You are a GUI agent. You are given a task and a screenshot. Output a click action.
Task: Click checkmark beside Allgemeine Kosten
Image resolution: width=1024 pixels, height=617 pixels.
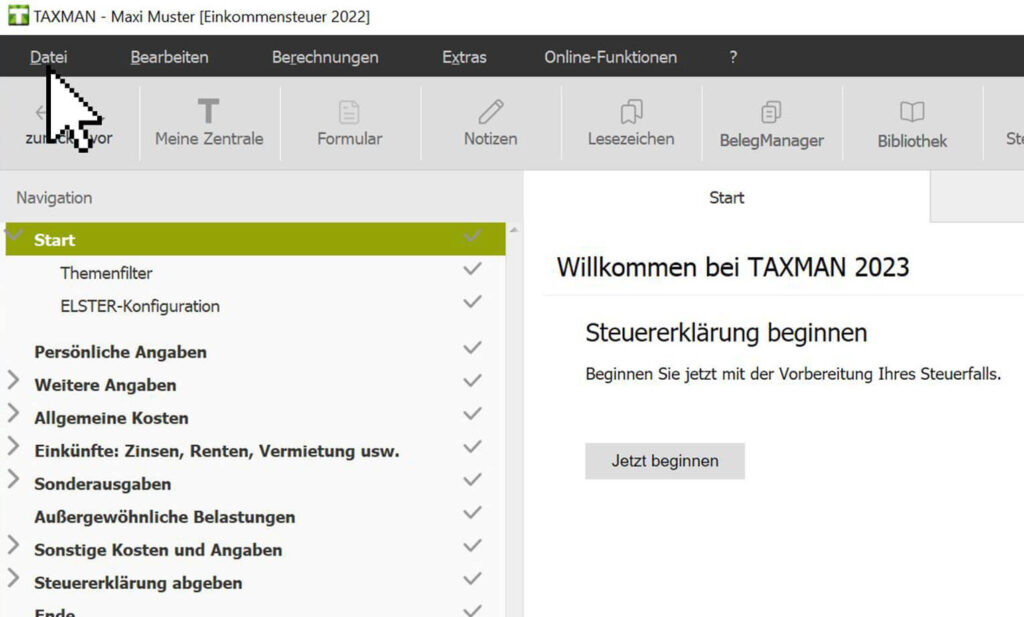(x=472, y=413)
